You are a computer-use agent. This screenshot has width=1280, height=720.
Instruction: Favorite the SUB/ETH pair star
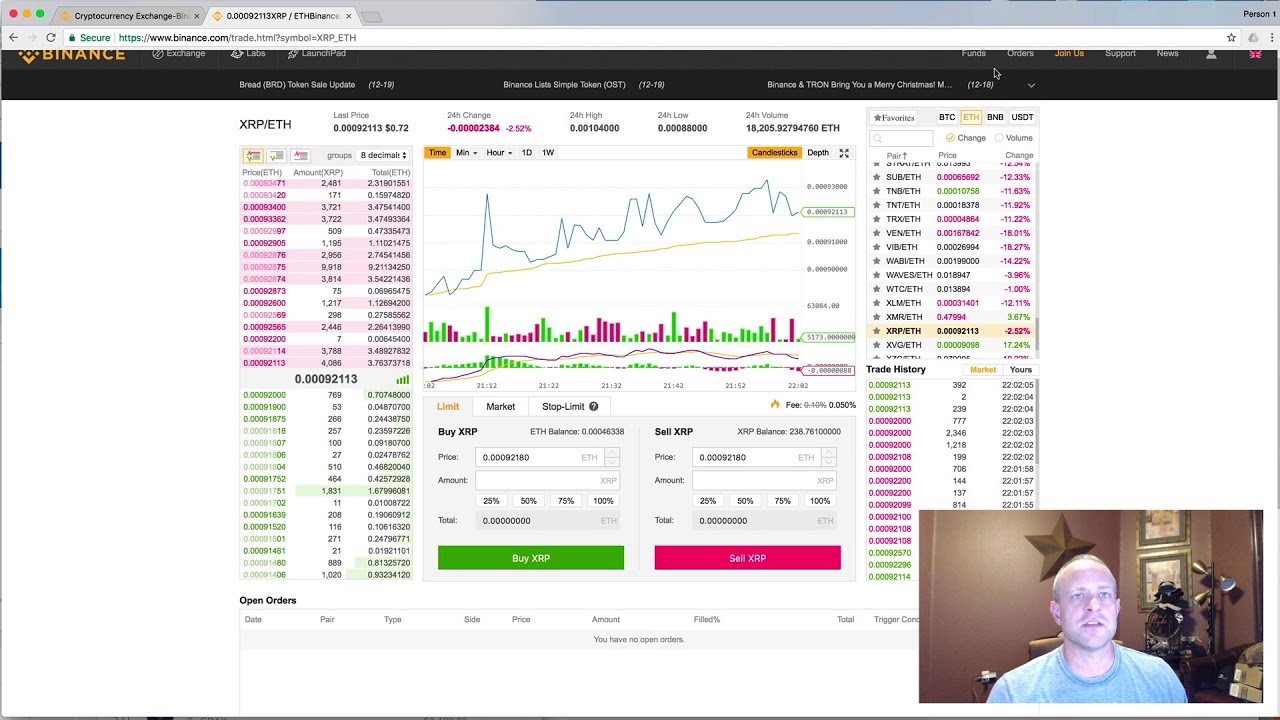877,177
